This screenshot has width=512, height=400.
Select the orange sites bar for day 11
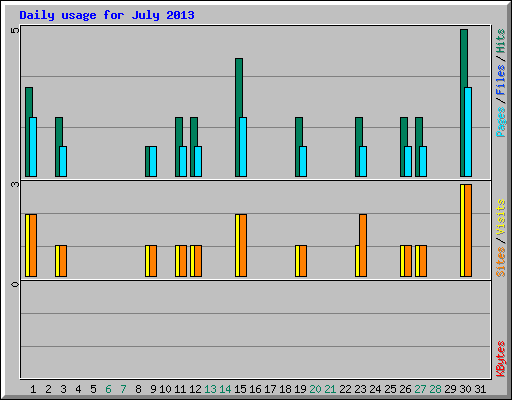[183, 261]
